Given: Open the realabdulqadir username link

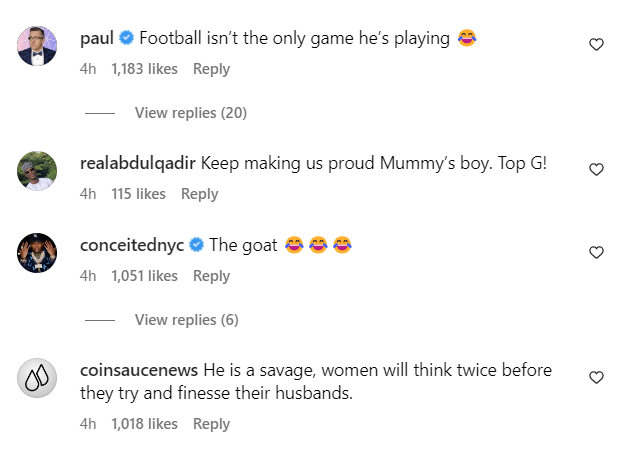Looking at the screenshot, I should [138, 163].
